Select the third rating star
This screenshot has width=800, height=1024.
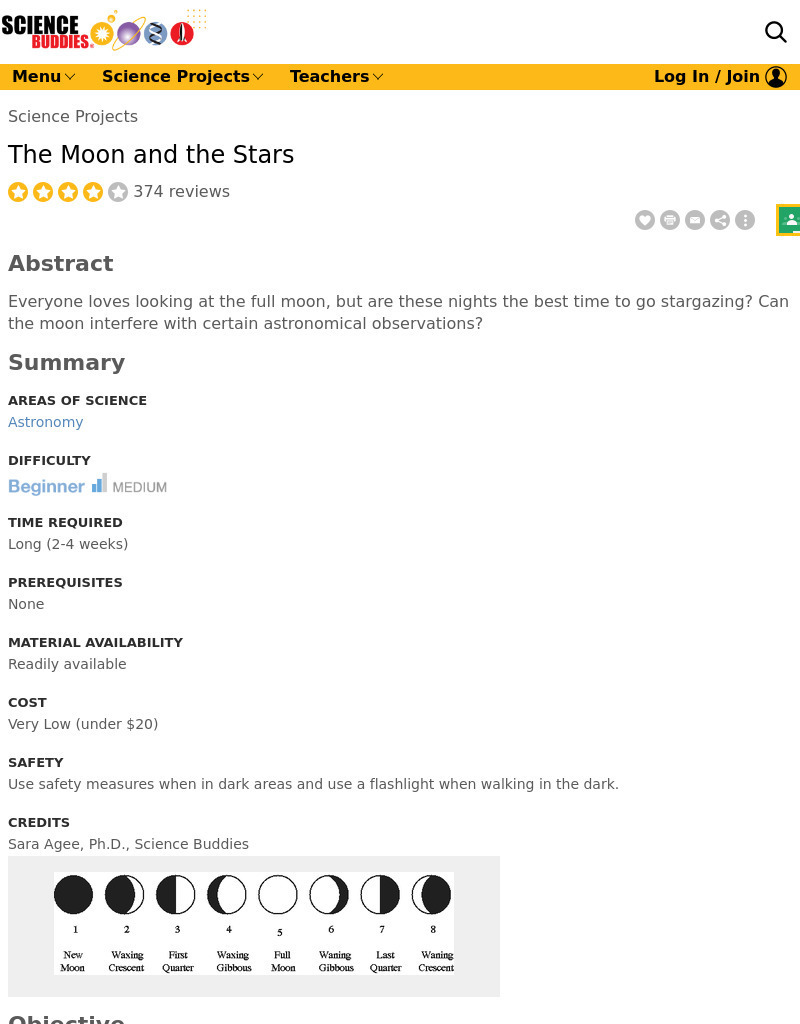[x=68, y=191]
